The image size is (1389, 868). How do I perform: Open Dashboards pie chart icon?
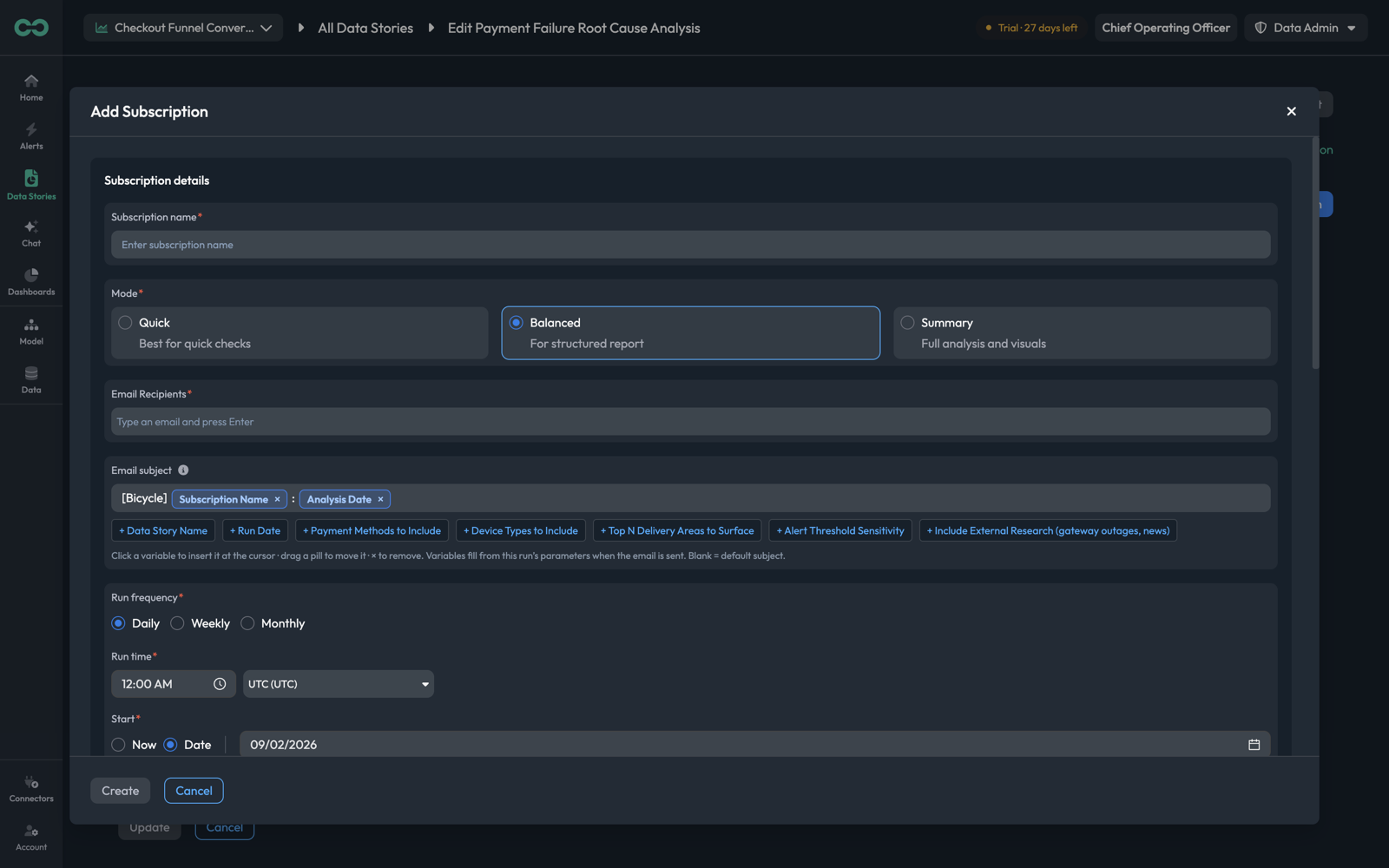pyautogui.click(x=31, y=275)
